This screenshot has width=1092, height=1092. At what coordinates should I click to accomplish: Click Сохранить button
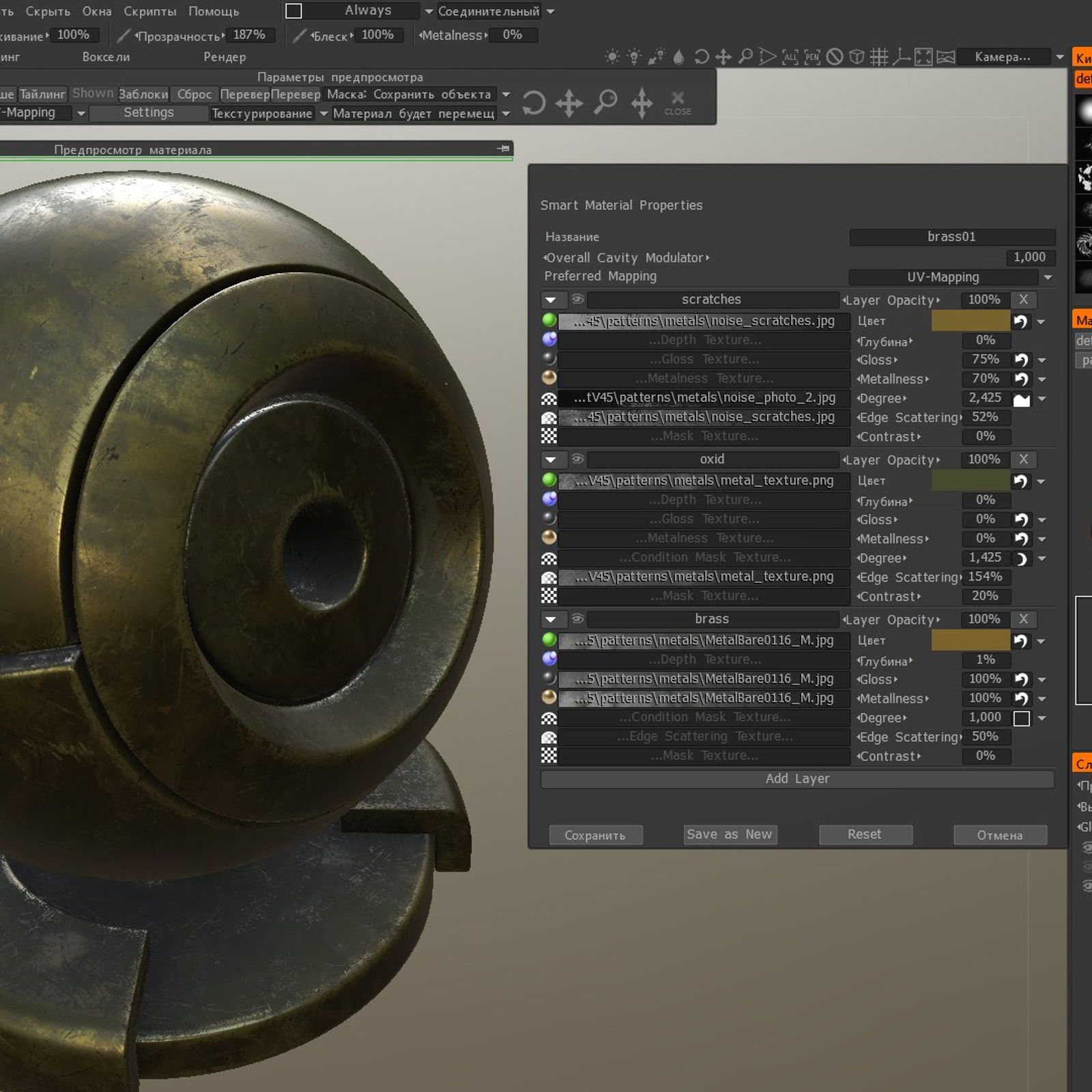pos(595,835)
